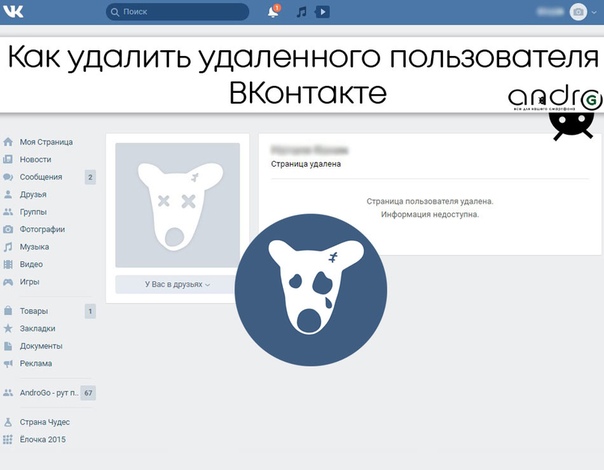604x470 pixels.
Task: Open the music note player icon
Action: coord(302,12)
